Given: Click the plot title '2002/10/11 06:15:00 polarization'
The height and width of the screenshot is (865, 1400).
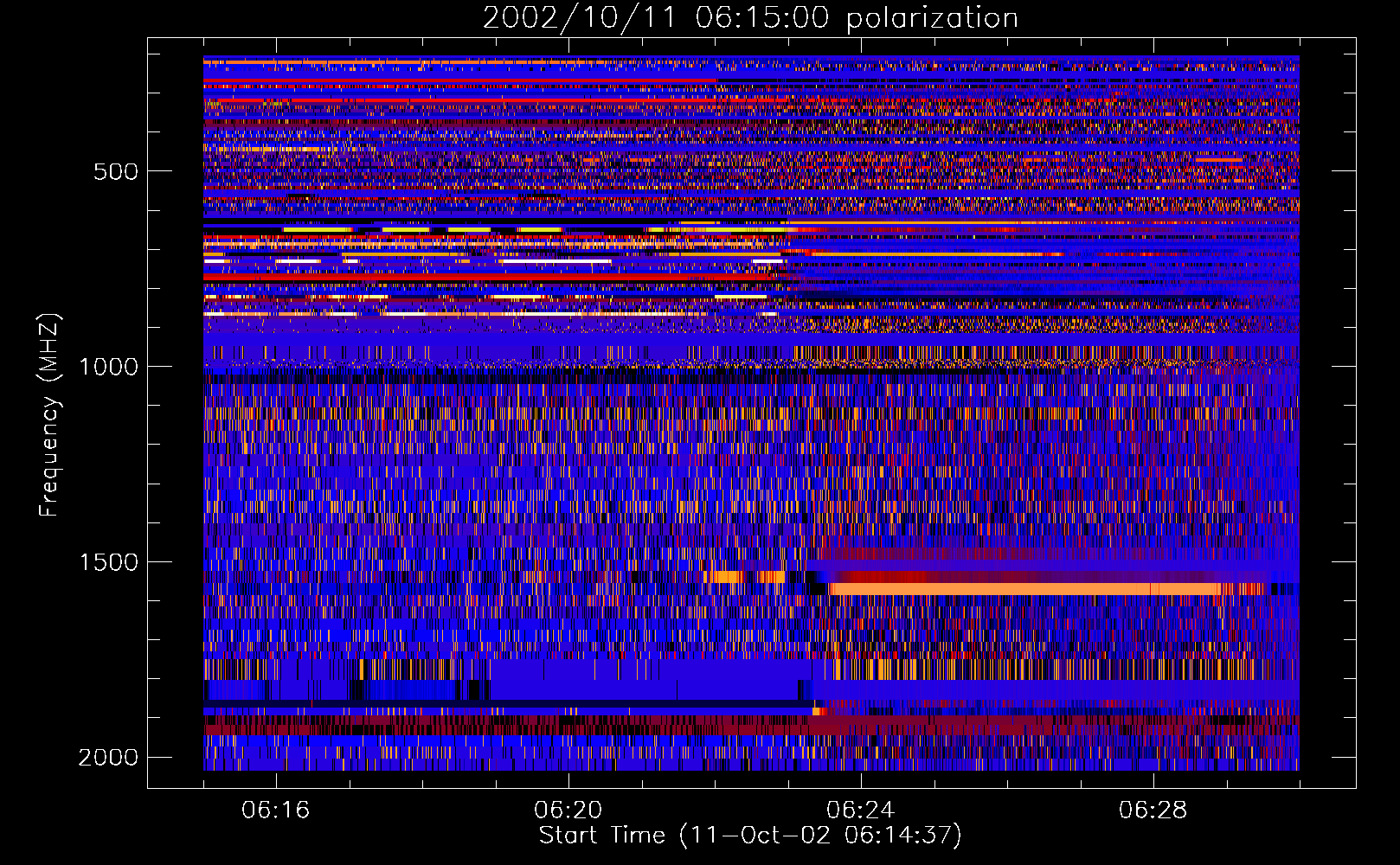Looking at the screenshot, I should coord(750,18).
